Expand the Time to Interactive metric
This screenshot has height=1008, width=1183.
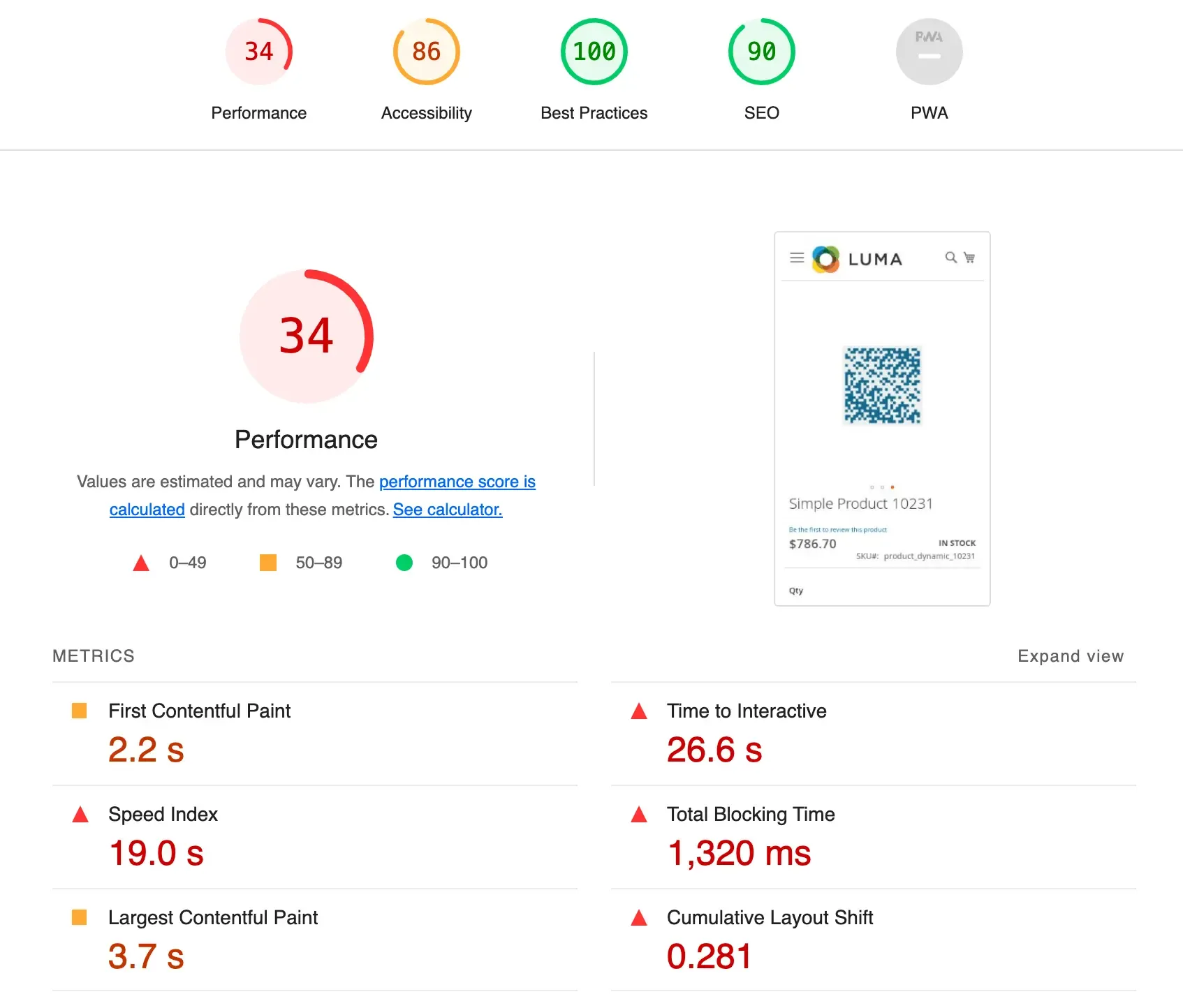[746, 711]
